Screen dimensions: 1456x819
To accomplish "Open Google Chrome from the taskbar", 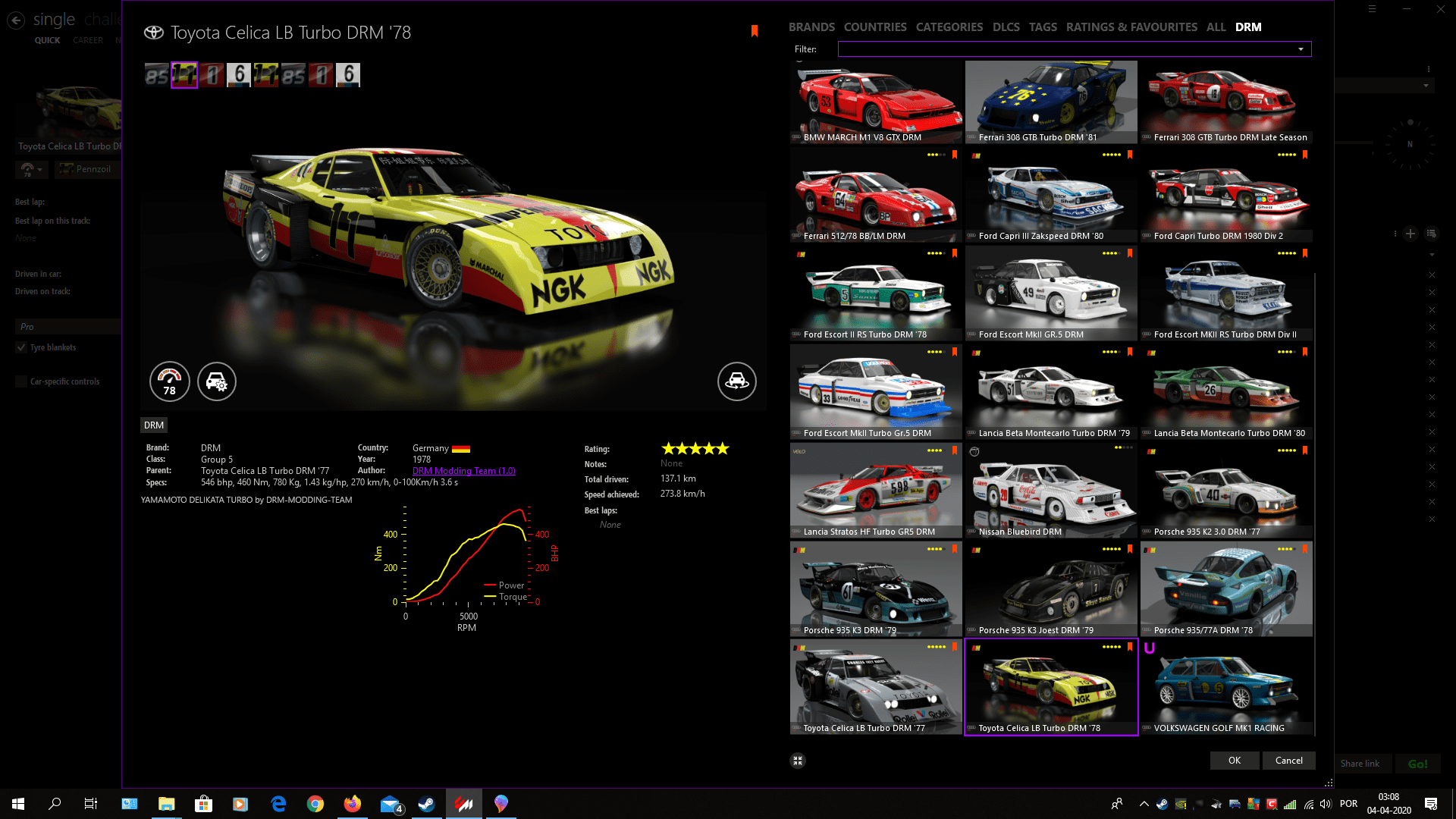I will click(x=315, y=804).
